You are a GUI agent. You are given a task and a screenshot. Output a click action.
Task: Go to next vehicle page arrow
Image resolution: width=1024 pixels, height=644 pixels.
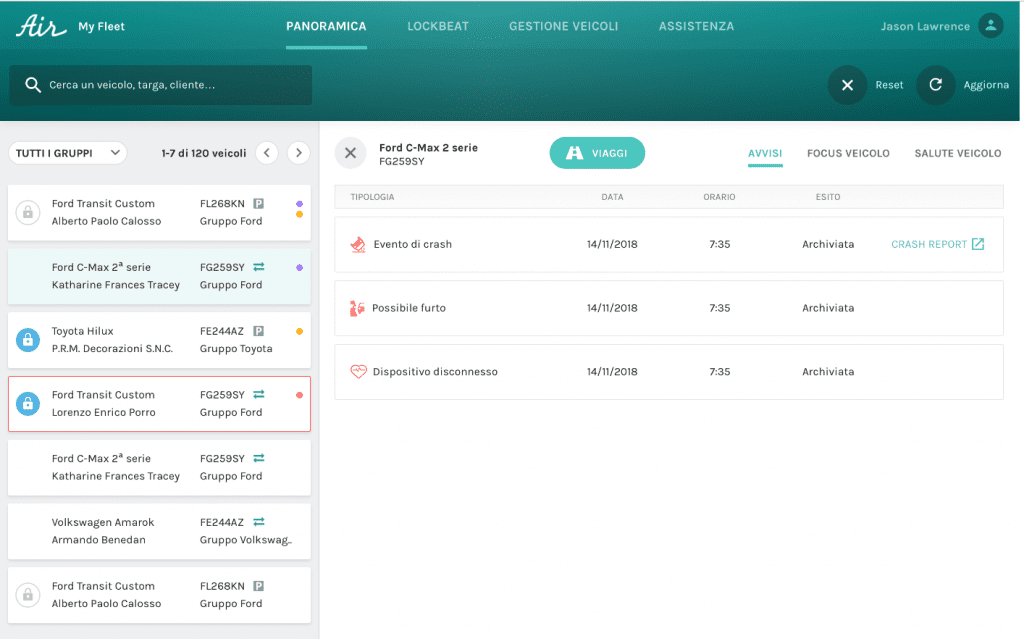(x=298, y=153)
